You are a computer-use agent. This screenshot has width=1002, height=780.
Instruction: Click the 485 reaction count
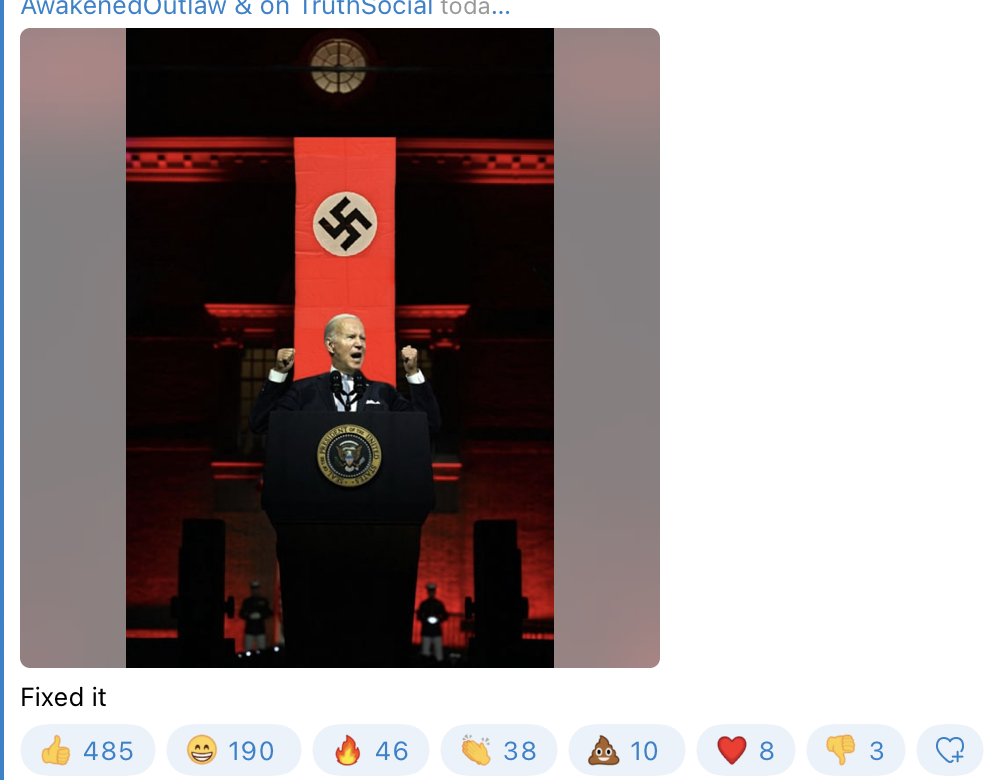109,751
